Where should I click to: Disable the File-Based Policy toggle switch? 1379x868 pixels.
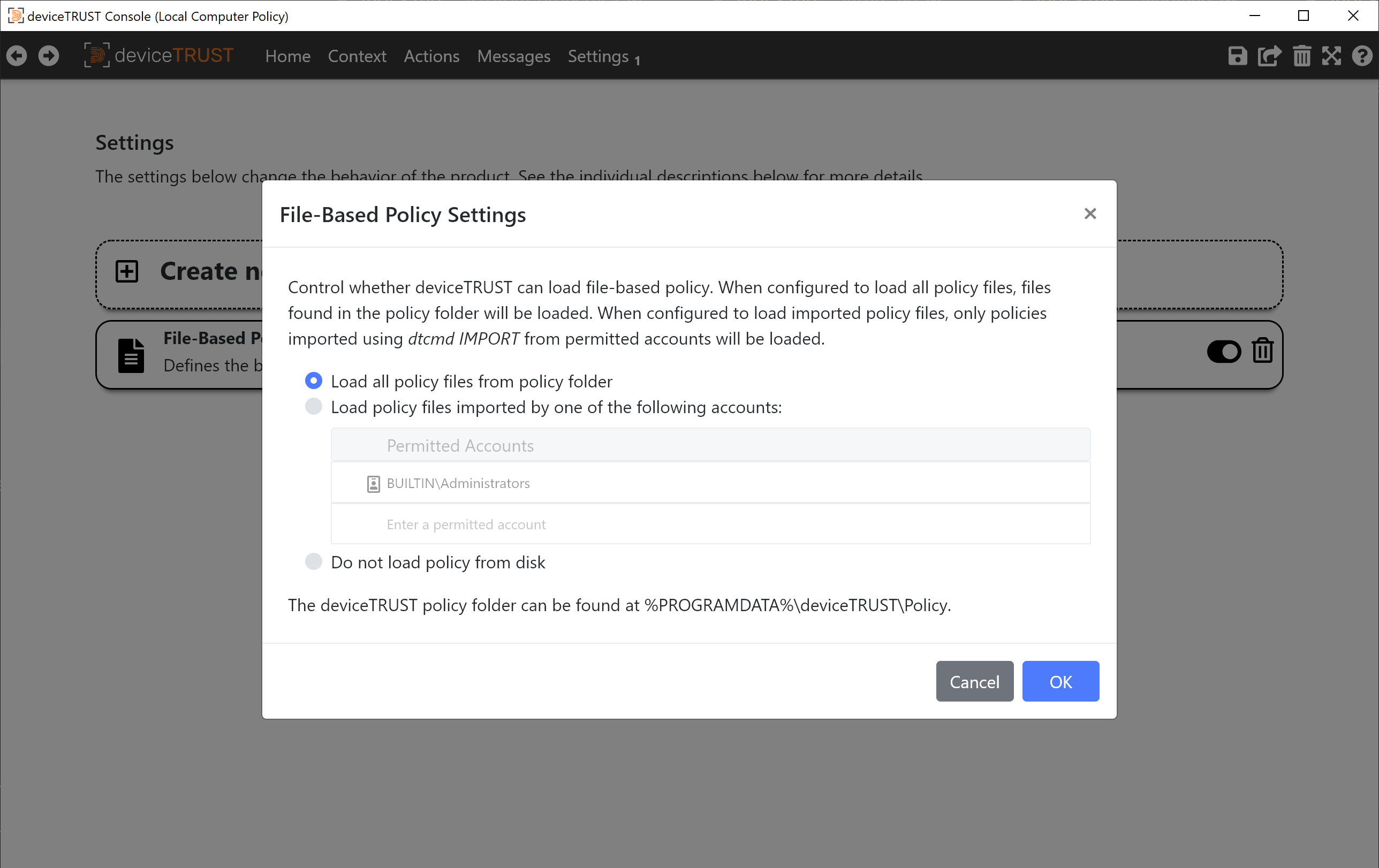click(x=1224, y=352)
